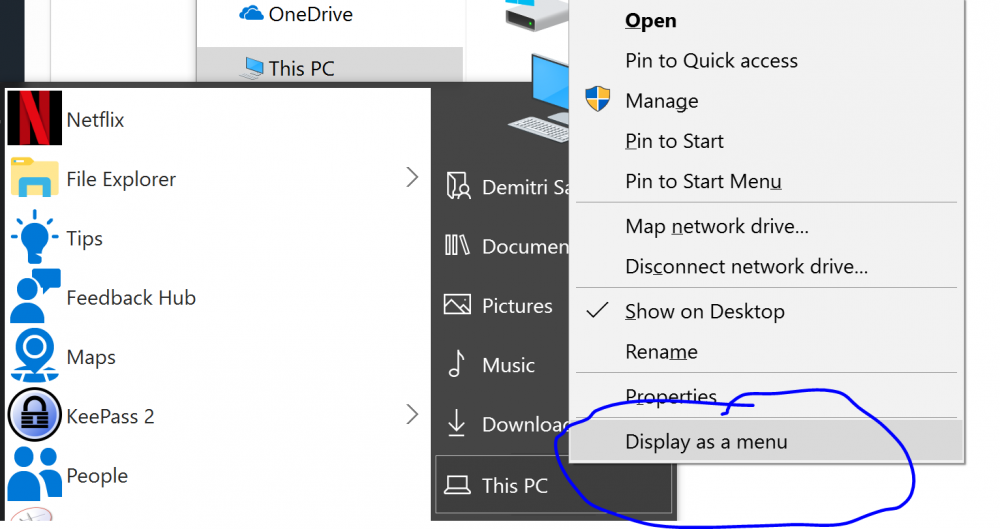Viewport: 1000px width, 529px height.
Task: Click the Netflix app icon
Action: [34, 119]
